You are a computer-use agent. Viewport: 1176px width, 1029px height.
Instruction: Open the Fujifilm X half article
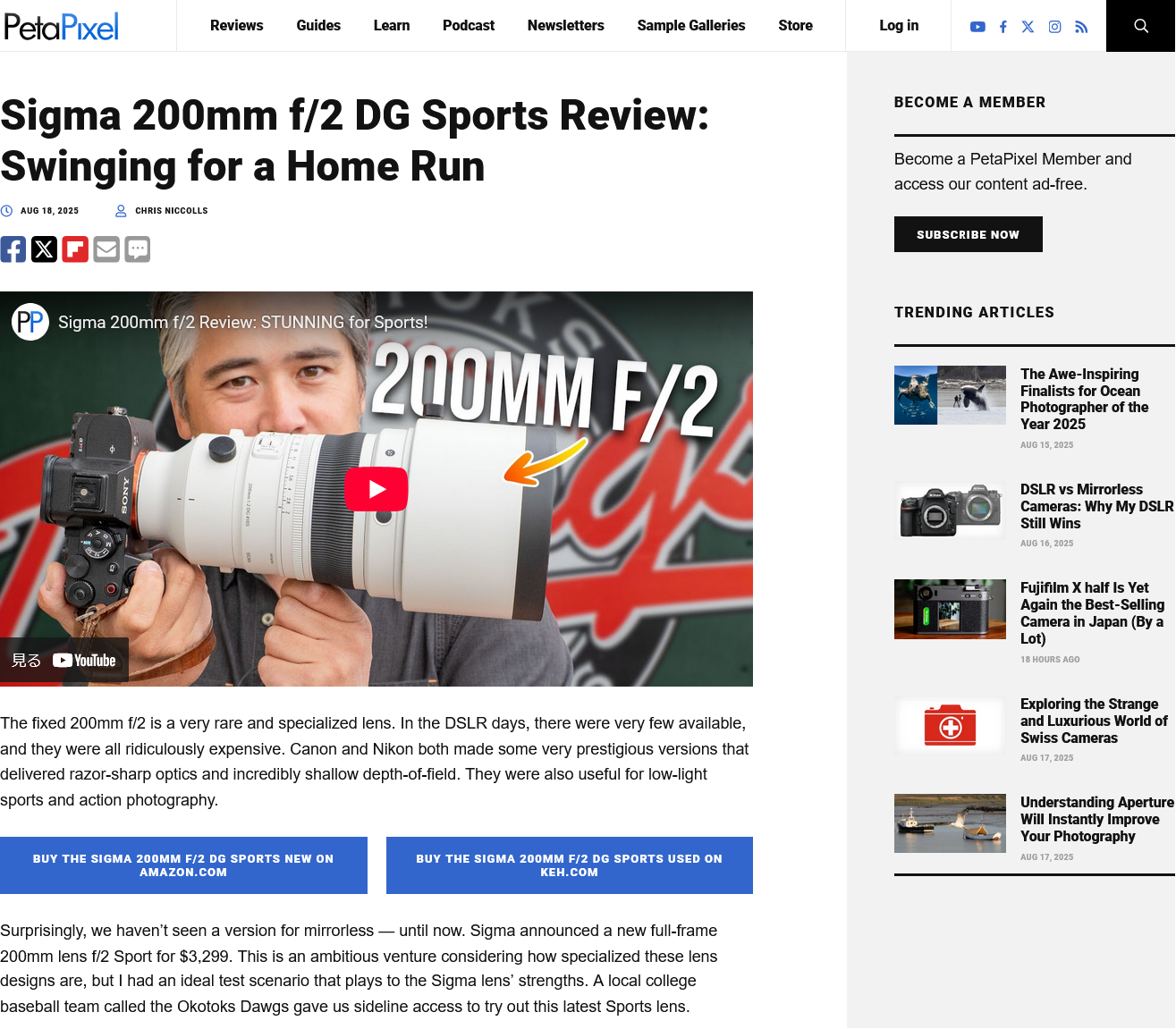[x=1093, y=613]
